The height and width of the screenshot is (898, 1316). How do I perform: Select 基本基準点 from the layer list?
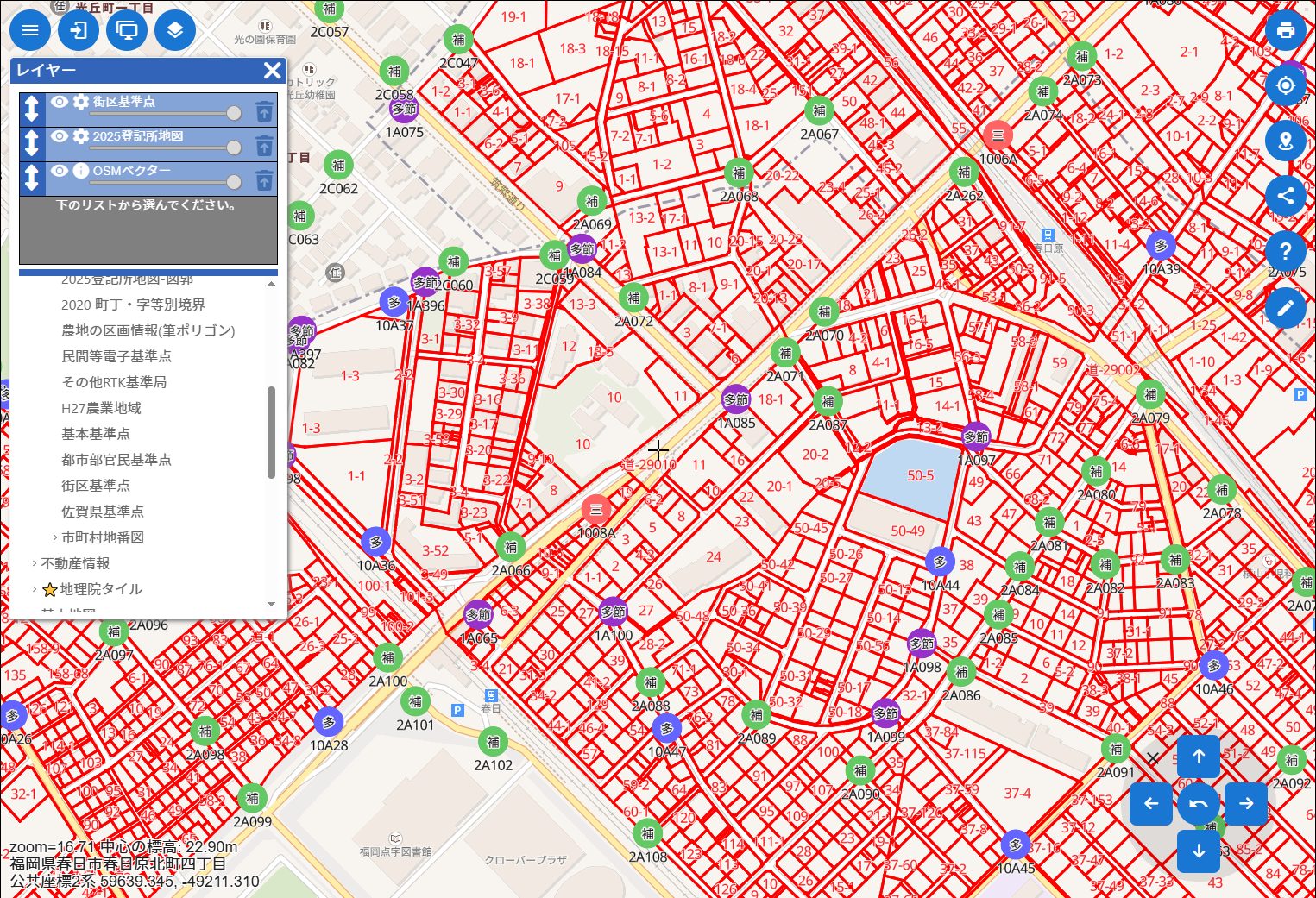[96, 434]
